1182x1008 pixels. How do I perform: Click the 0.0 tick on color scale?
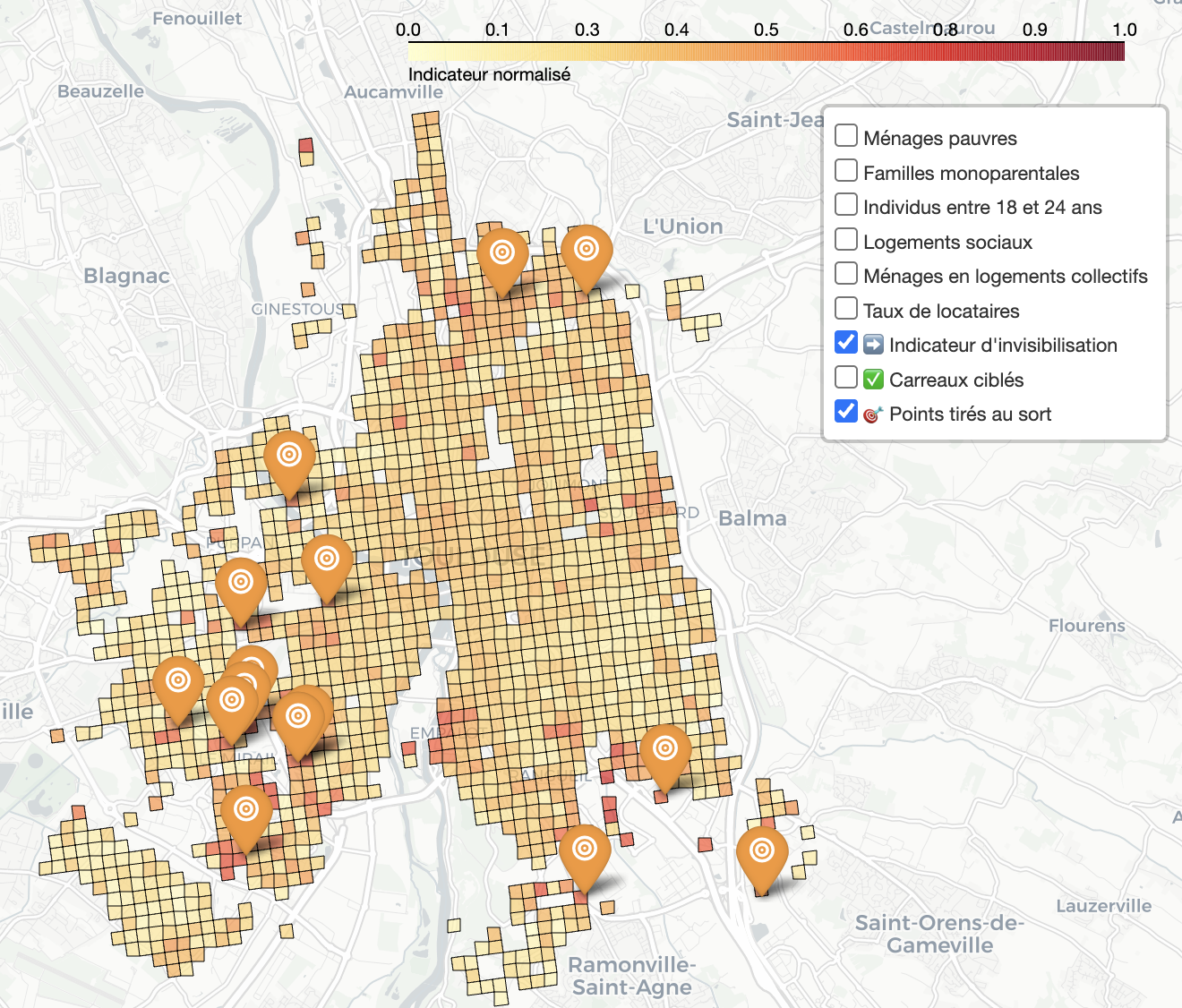408,30
